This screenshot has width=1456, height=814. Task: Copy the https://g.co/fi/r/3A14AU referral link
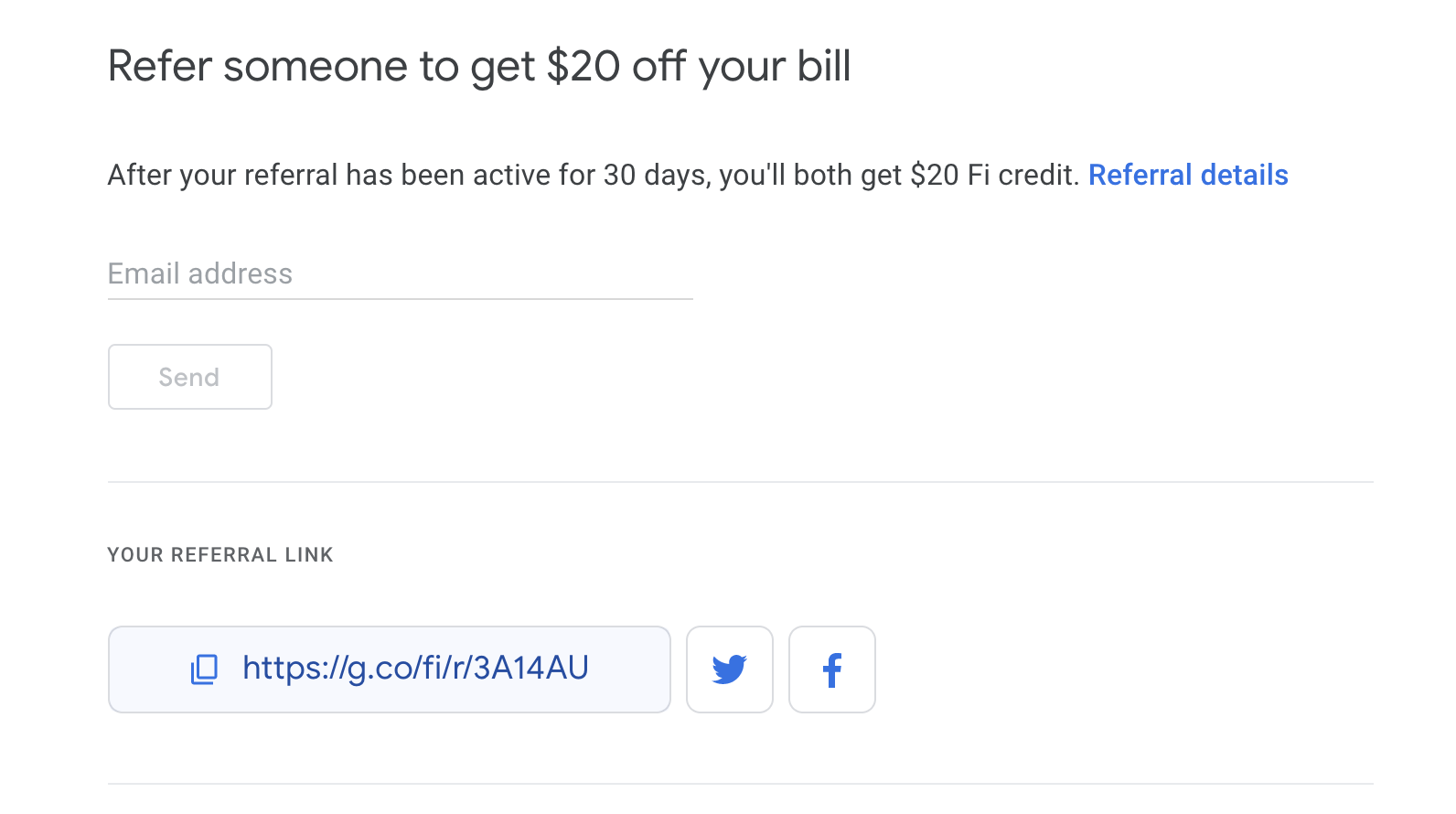click(x=414, y=669)
